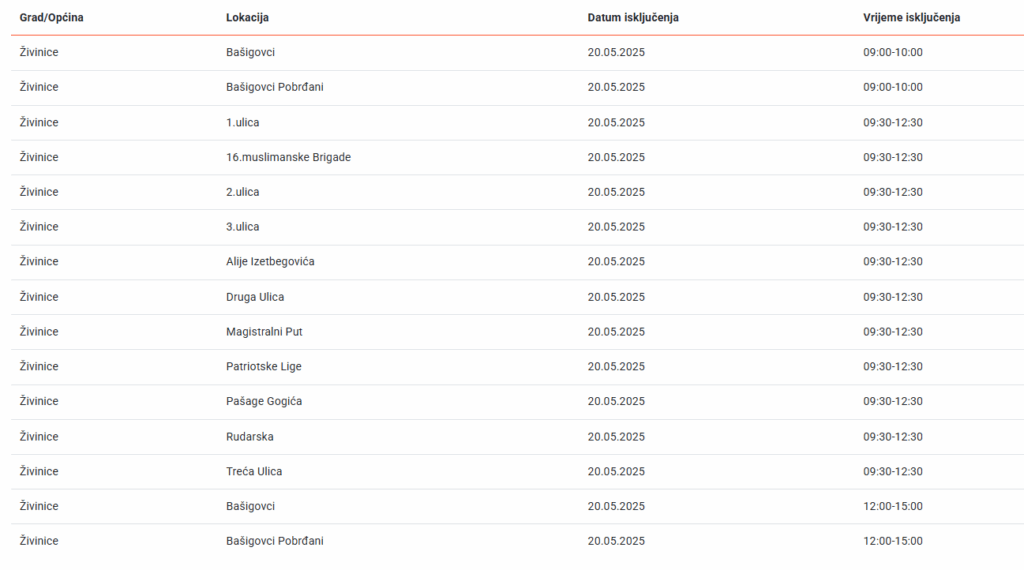Select the 16.muslimanske Brigade location cell
Viewport: 1024px width, 570px height.
(x=288, y=157)
